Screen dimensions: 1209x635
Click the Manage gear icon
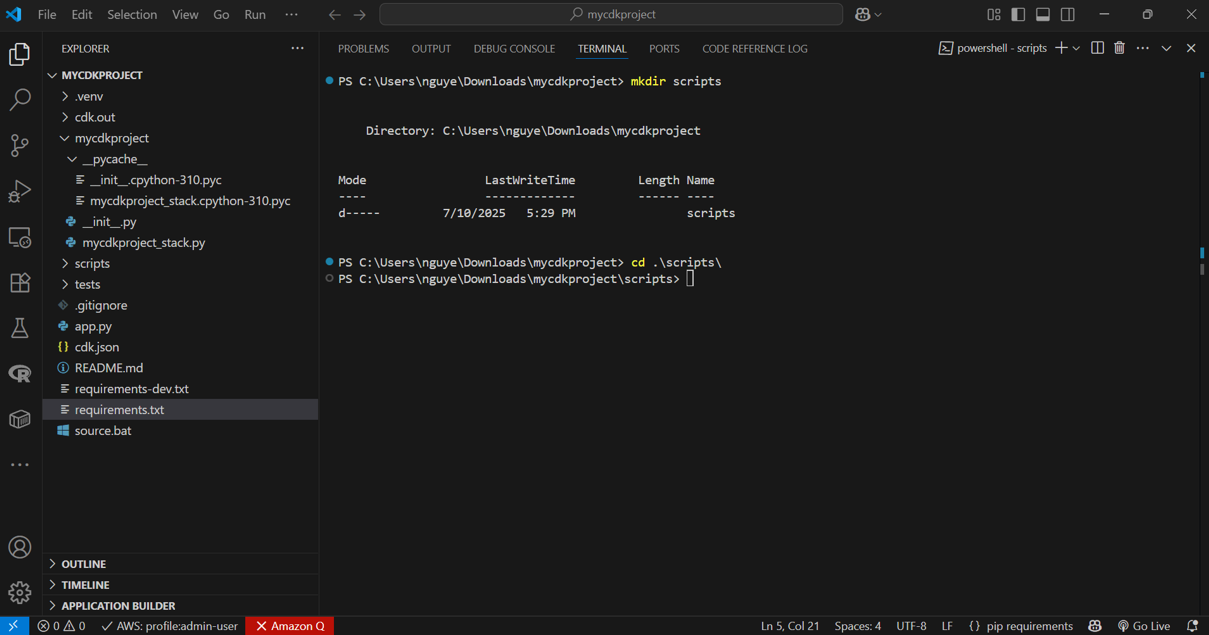[20, 593]
